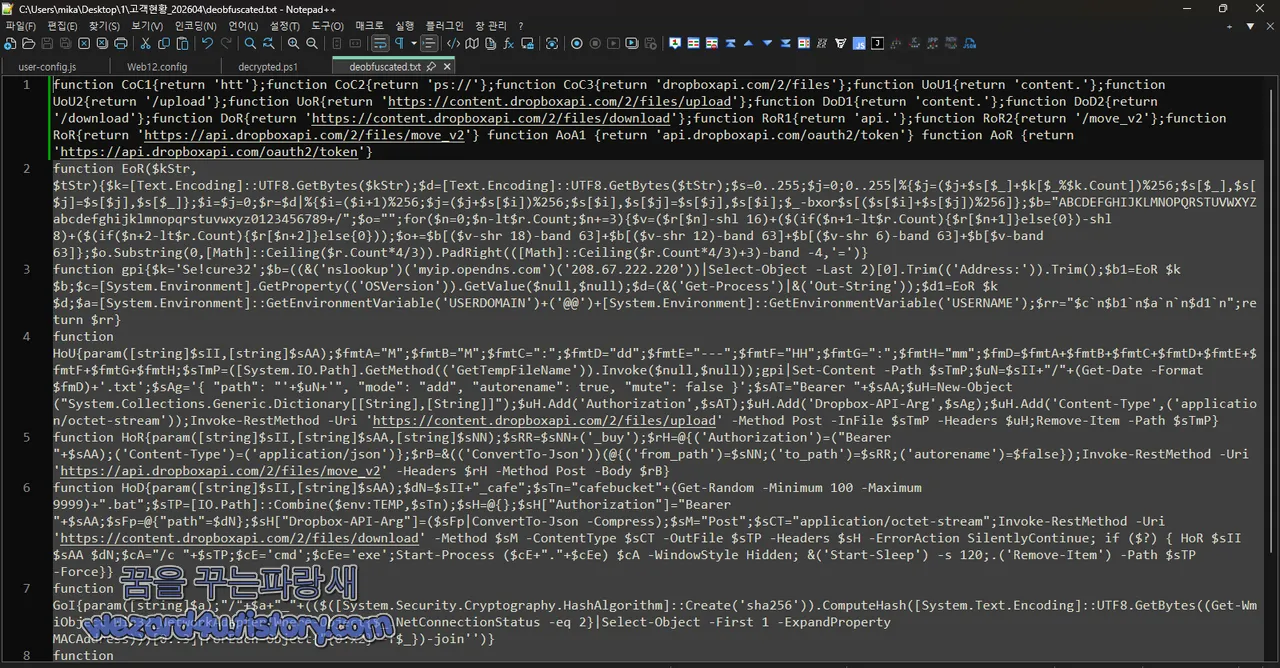This screenshot has width=1280, height=668.
Task: Open the ? help menu
Action: click(521, 26)
